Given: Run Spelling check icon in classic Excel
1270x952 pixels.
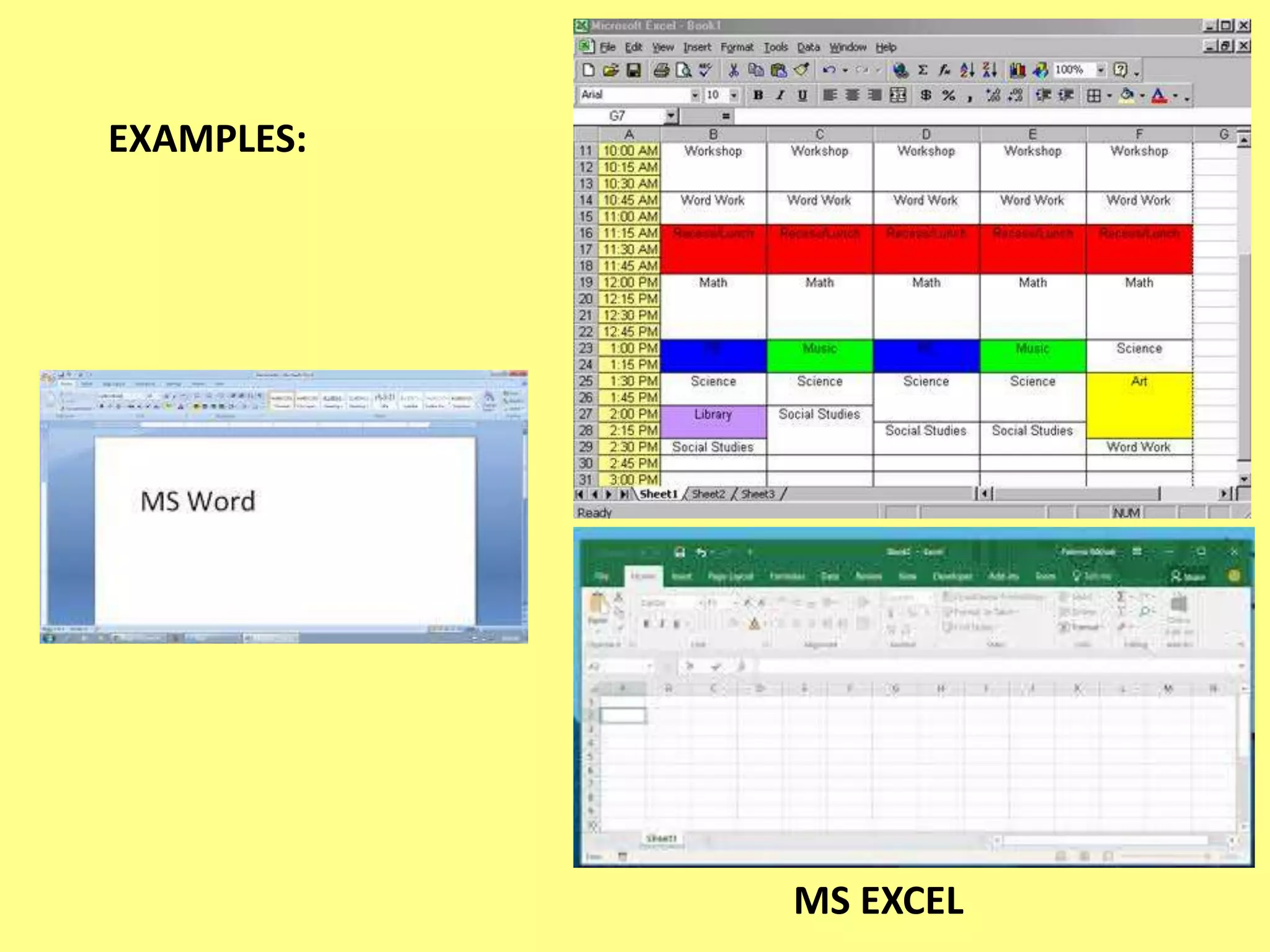Looking at the screenshot, I should click(x=706, y=70).
